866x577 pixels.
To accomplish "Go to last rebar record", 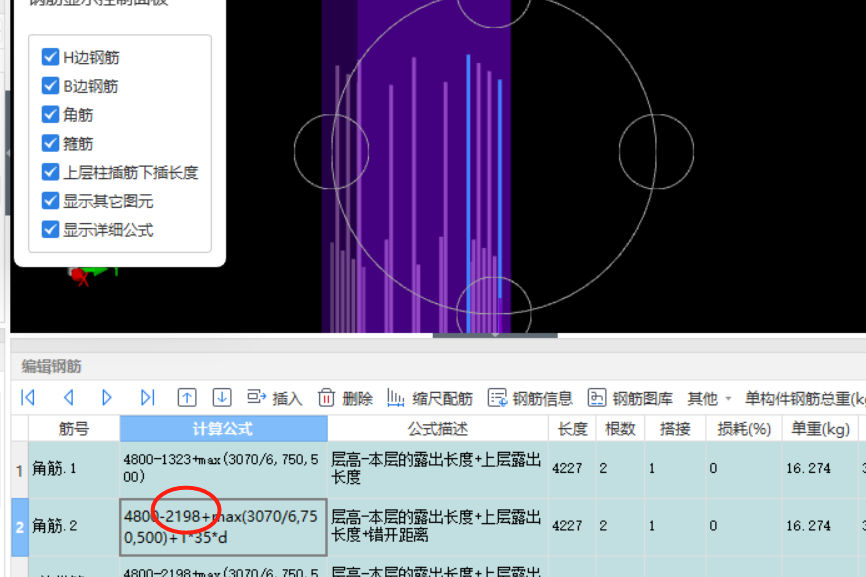I will pos(147,398).
